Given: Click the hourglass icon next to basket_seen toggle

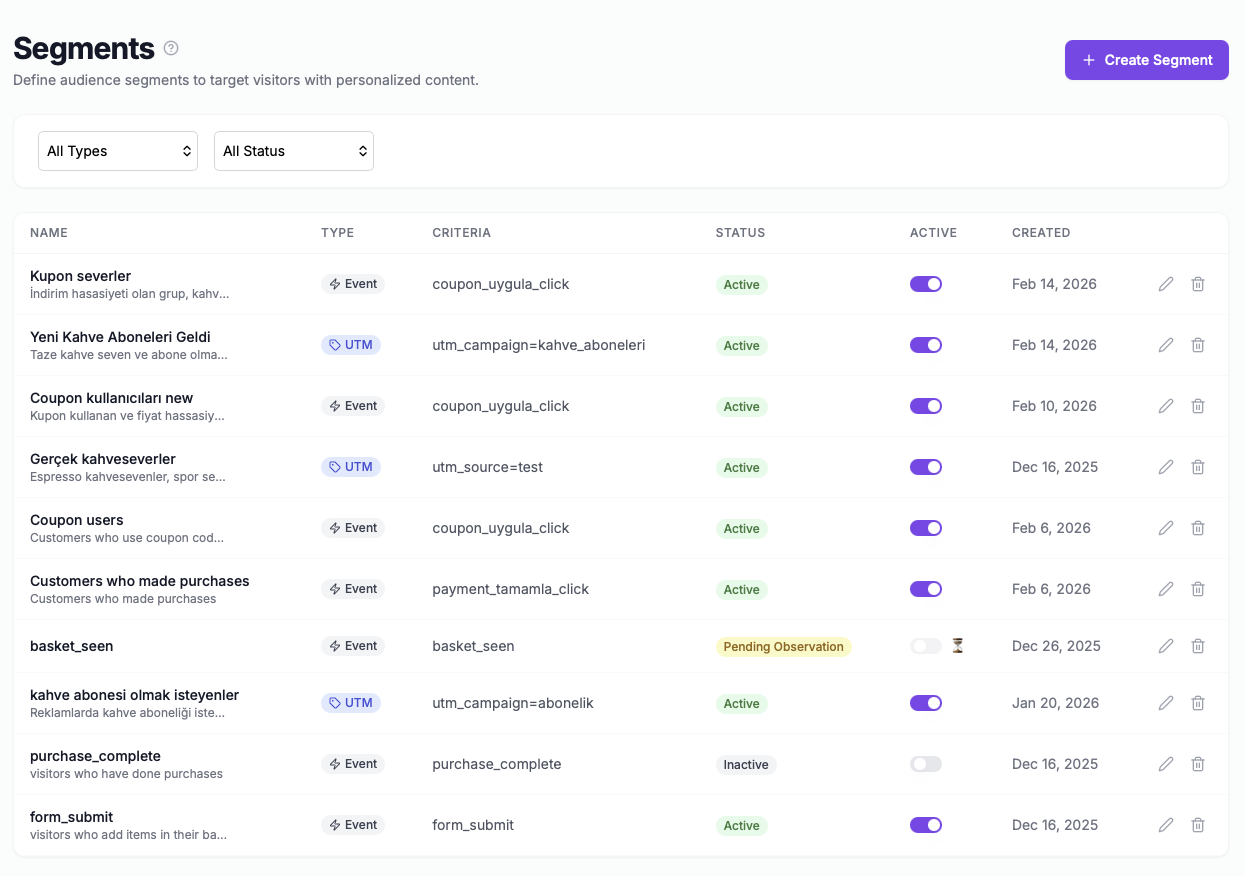Looking at the screenshot, I should coord(957,646).
